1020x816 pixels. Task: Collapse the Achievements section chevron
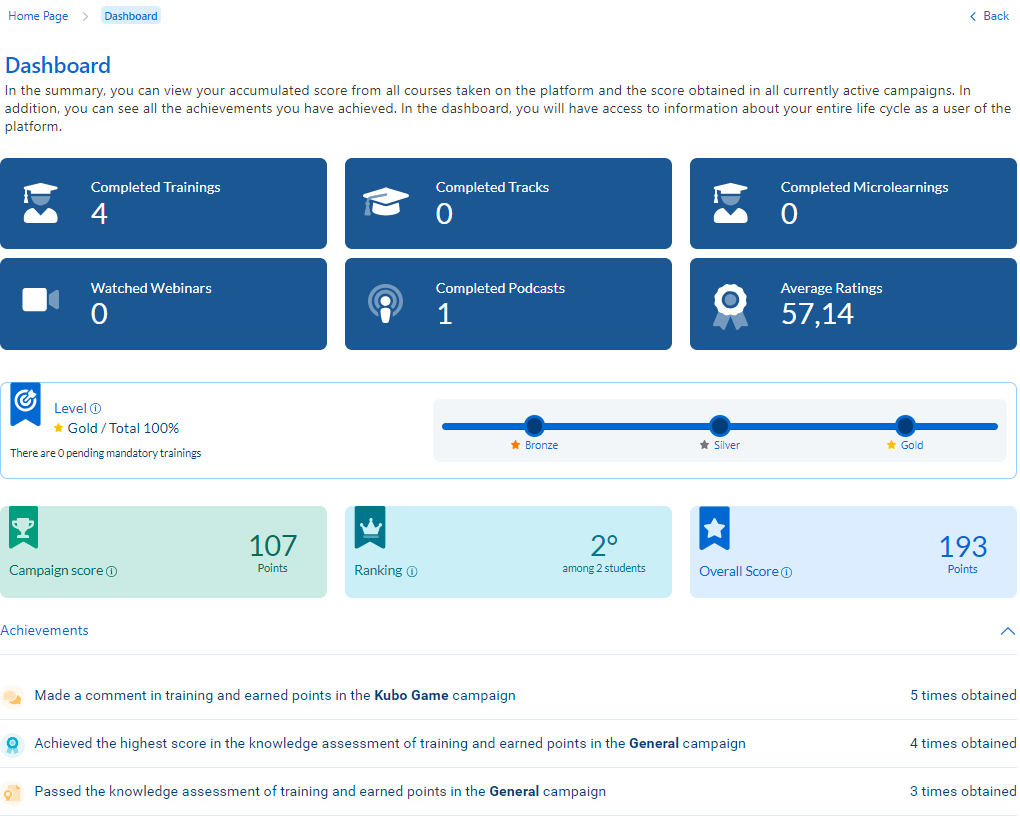pos(1007,631)
